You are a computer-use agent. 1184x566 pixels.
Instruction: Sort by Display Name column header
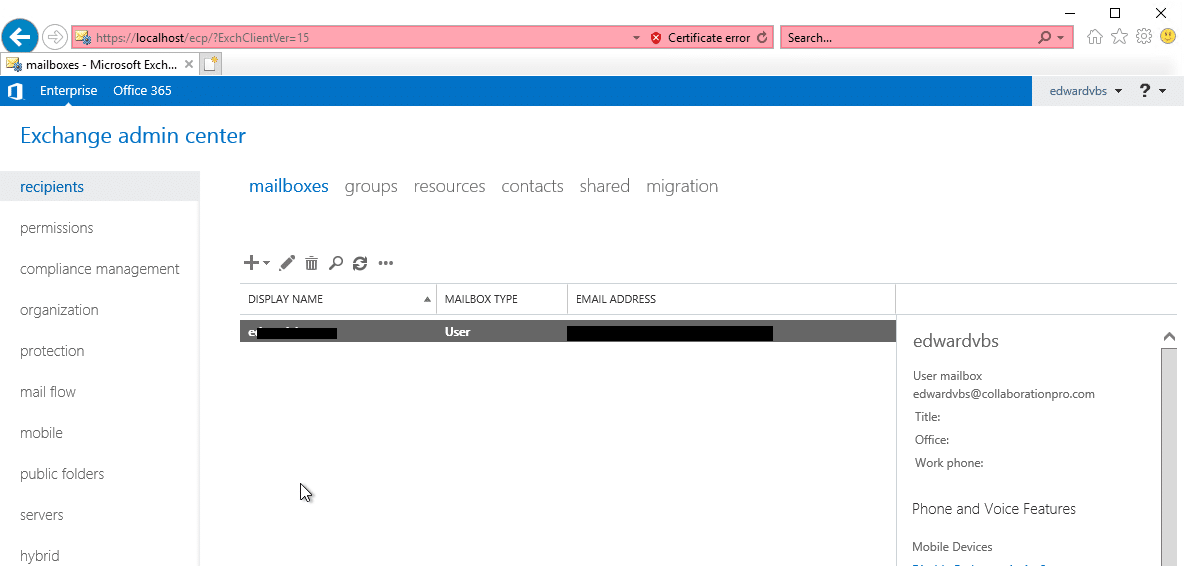click(286, 299)
